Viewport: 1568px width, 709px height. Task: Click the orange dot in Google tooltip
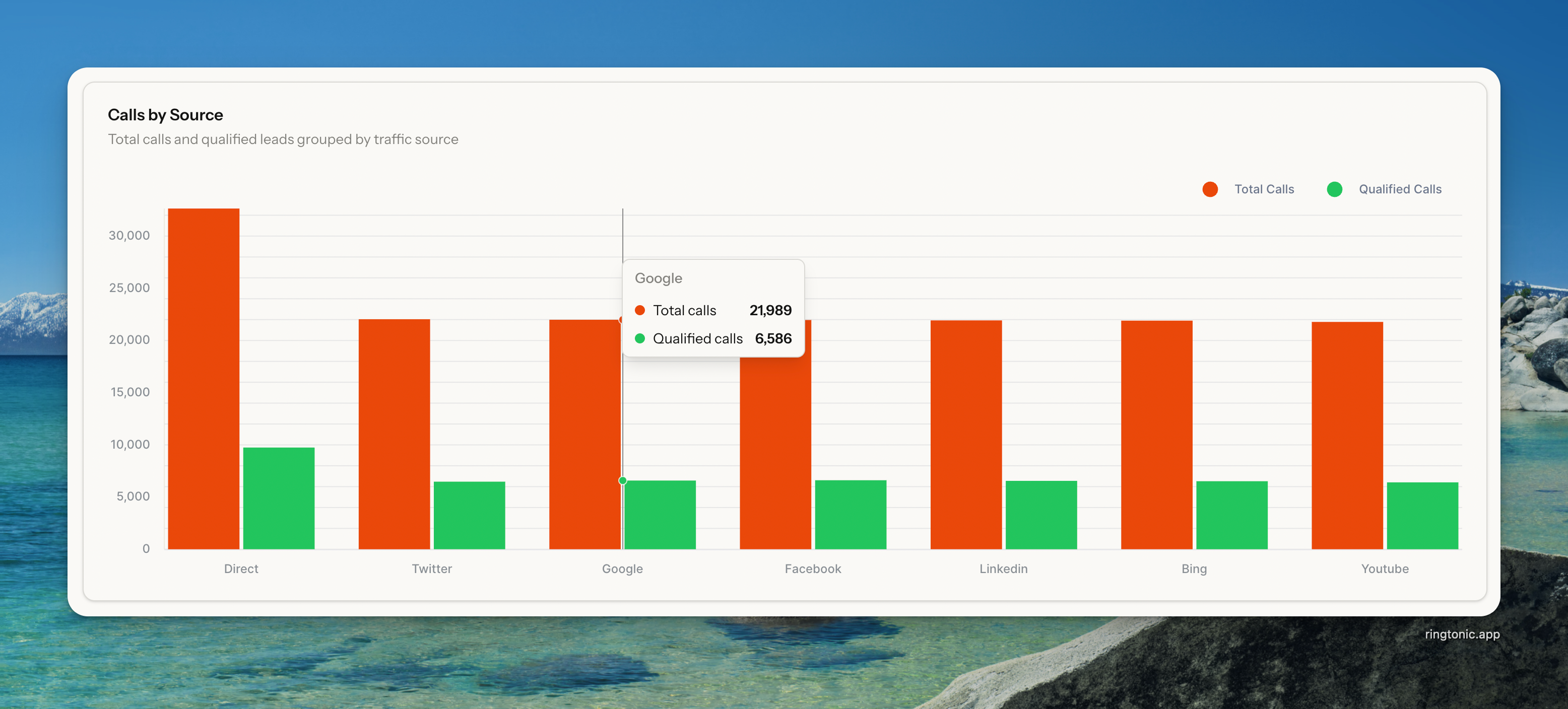click(639, 310)
